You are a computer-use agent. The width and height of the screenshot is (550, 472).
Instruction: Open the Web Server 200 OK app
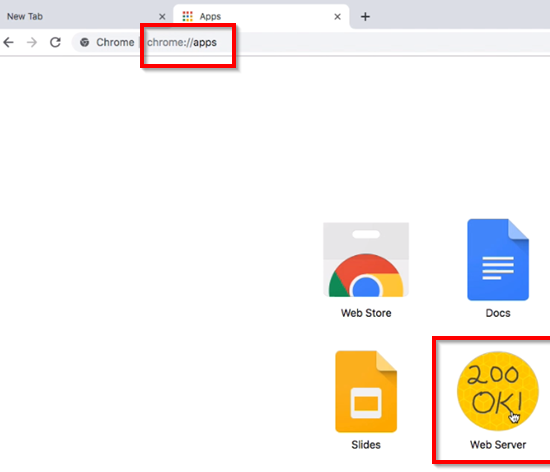click(x=497, y=391)
